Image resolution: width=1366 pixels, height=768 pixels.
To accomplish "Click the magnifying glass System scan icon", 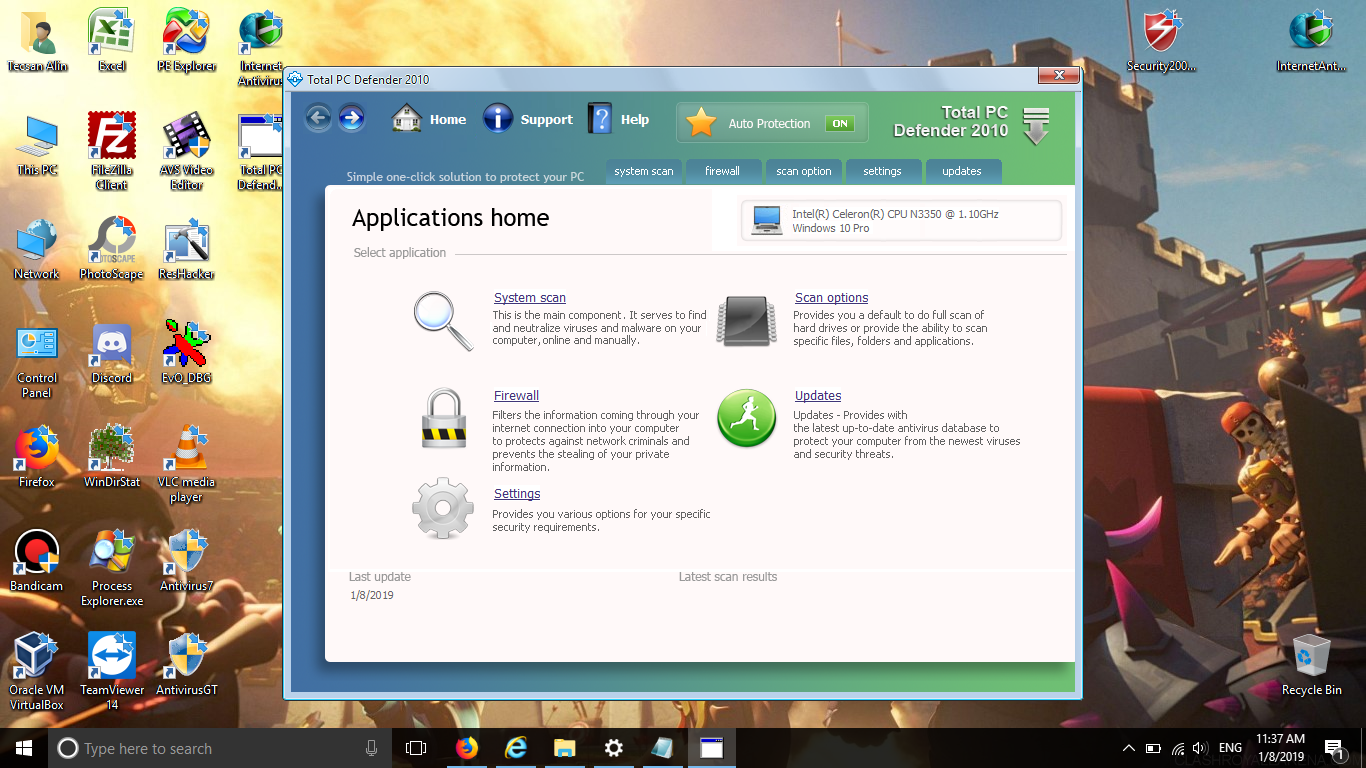I will [x=443, y=321].
